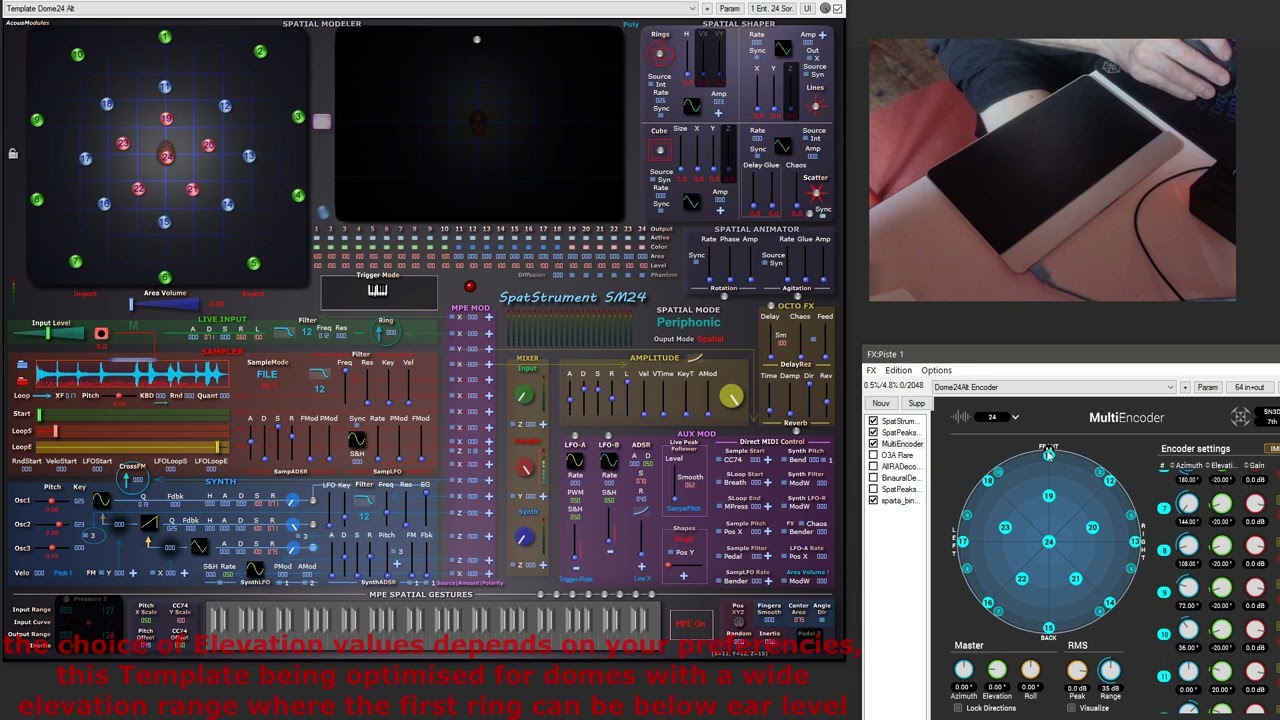
Task: Click the Azimuth column header in Encoder settings
Action: point(1187,466)
